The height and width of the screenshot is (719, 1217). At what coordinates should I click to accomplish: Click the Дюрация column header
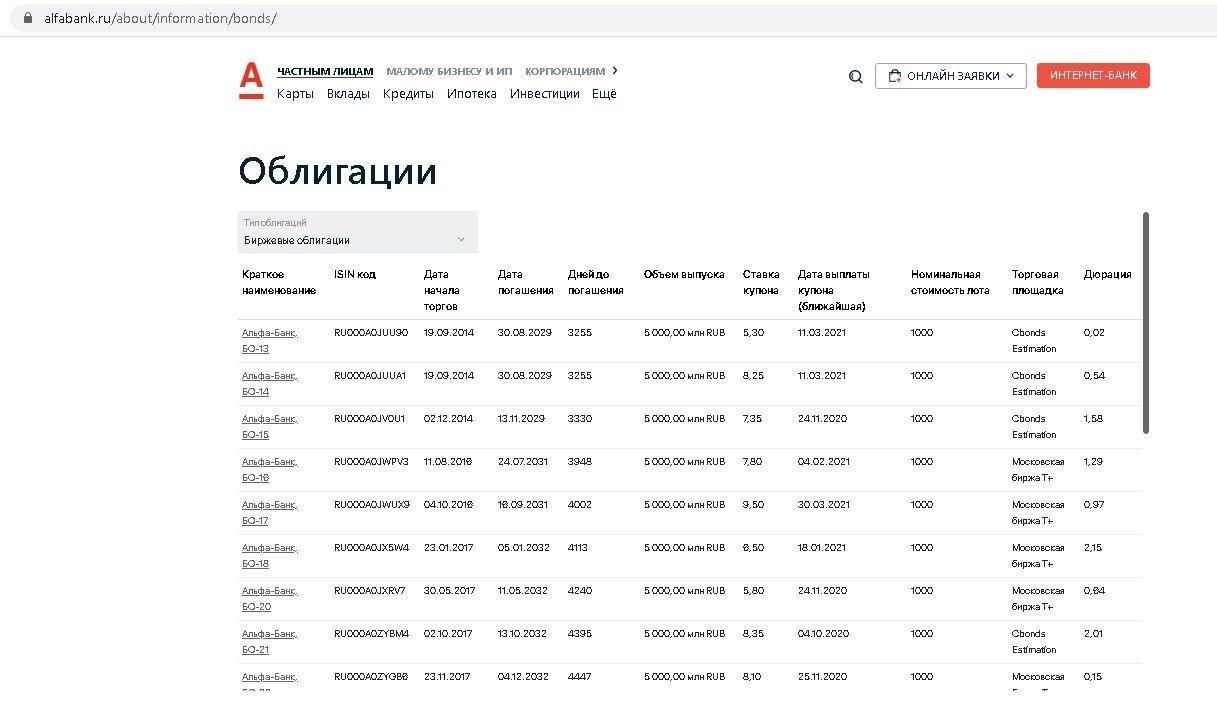tap(1108, 274)
